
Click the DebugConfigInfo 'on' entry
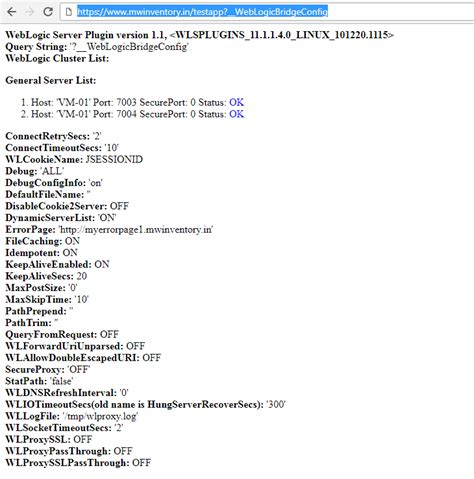click(54, 183)
